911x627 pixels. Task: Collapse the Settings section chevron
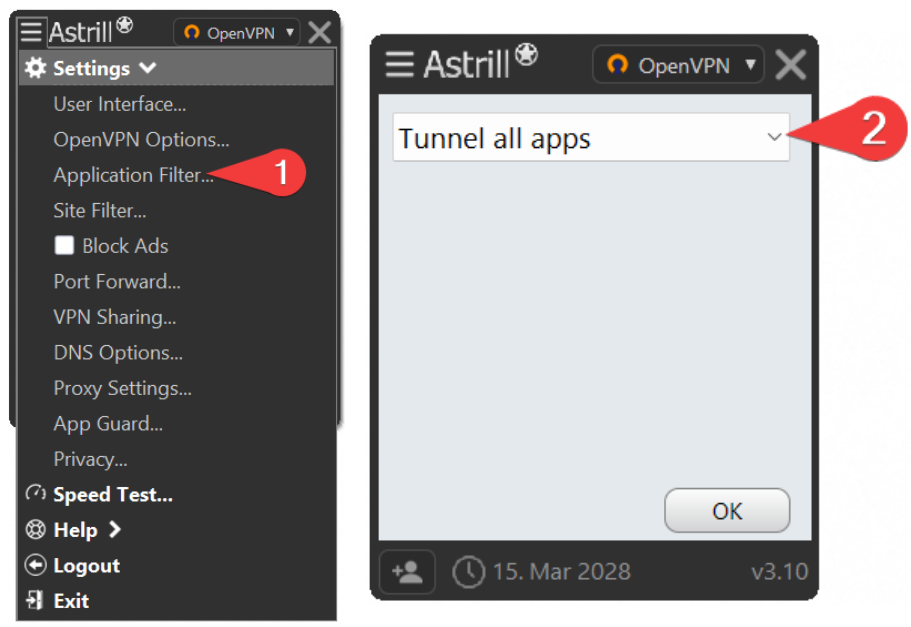(x=148, y=68)
